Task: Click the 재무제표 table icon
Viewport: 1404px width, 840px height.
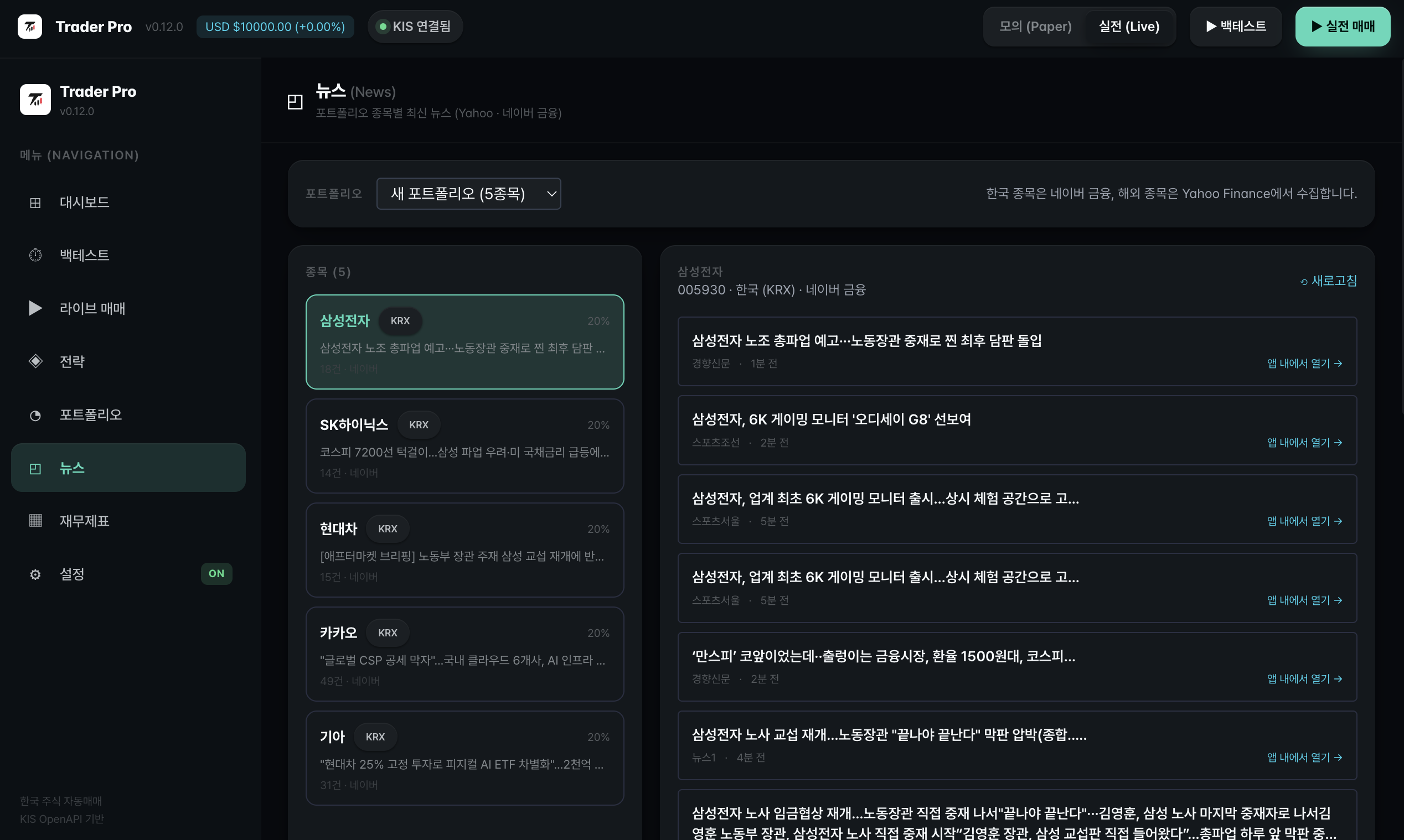Action: (x=35, y=521)
